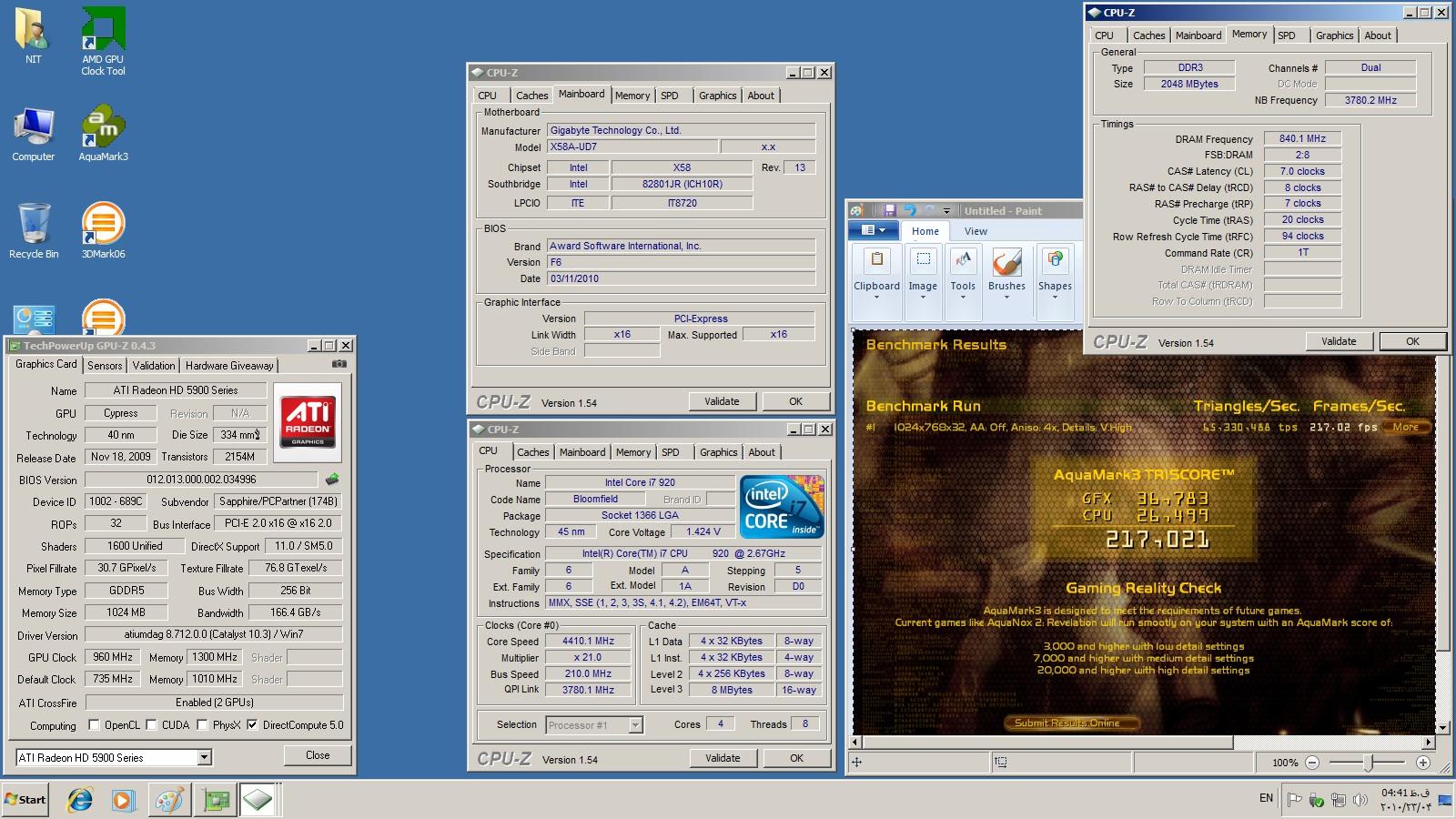This screenshot has height=819, width=1456.
Task: Click Validate in Mainboard CPU-Z window
Action: 722,401
